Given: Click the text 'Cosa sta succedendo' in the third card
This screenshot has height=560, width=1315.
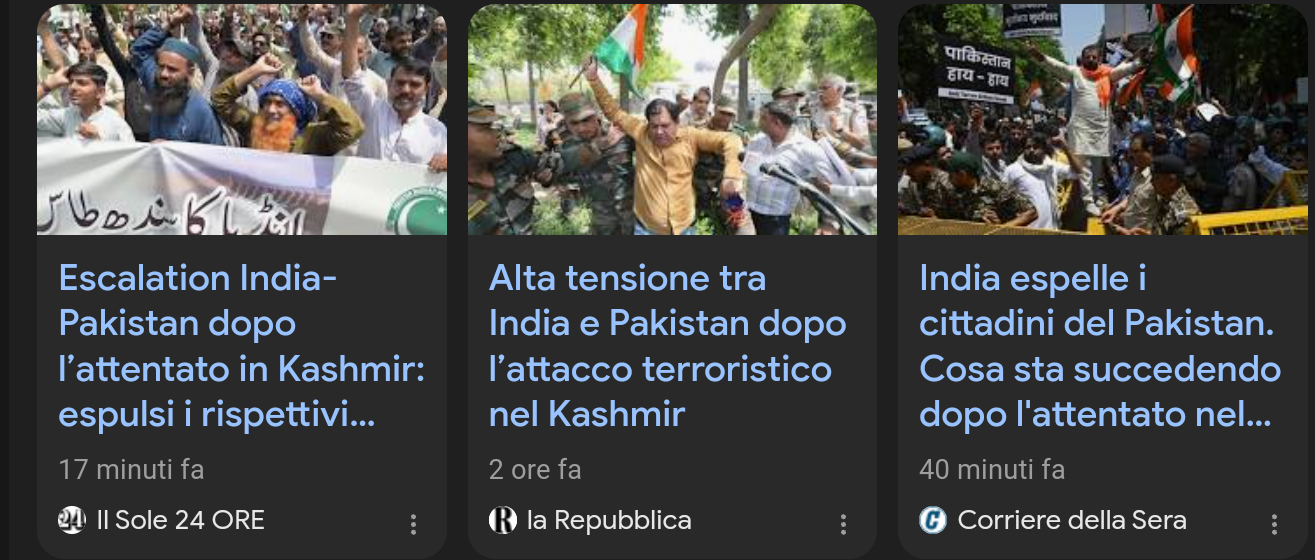Looking at the screenshot, I should pyautogui.click(x=1100, y=369).
